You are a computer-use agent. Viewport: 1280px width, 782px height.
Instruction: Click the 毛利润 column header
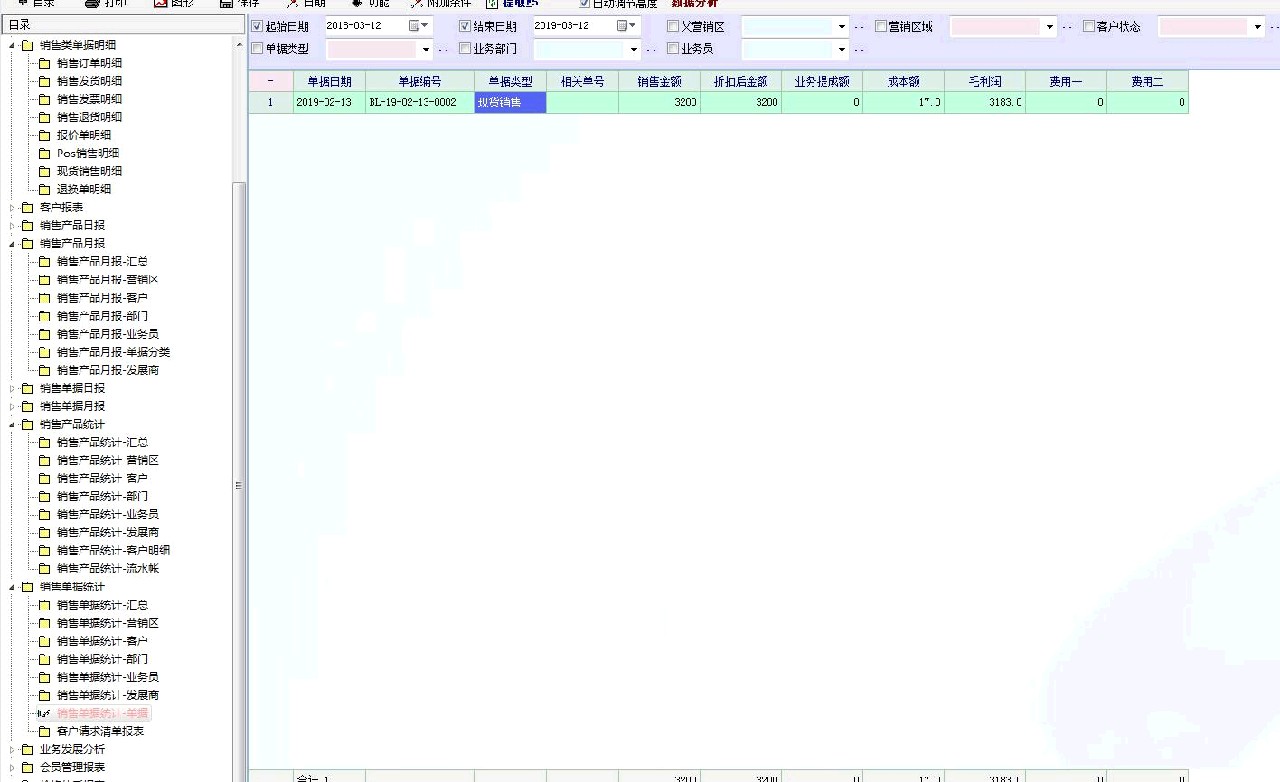coord(984,82)
